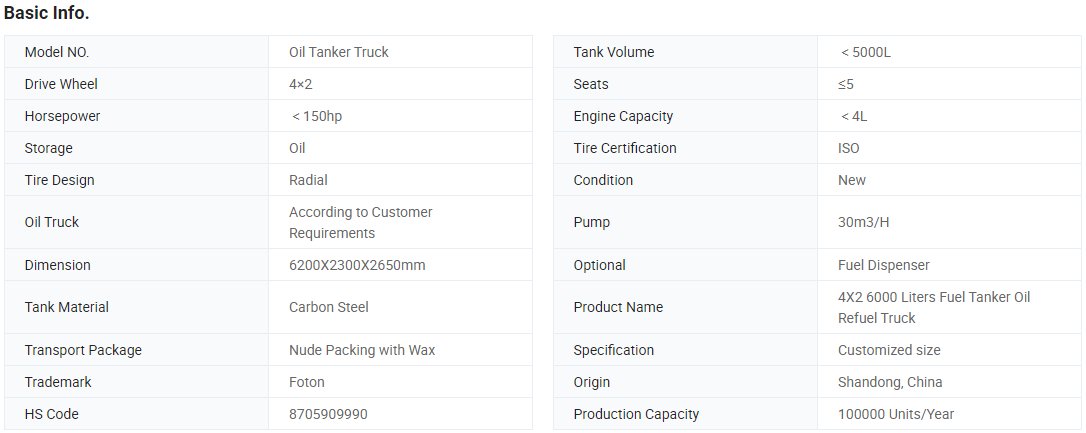Click the Basic Info. heading
Viewport: 1086px width, 433px height.
point(46,13)
